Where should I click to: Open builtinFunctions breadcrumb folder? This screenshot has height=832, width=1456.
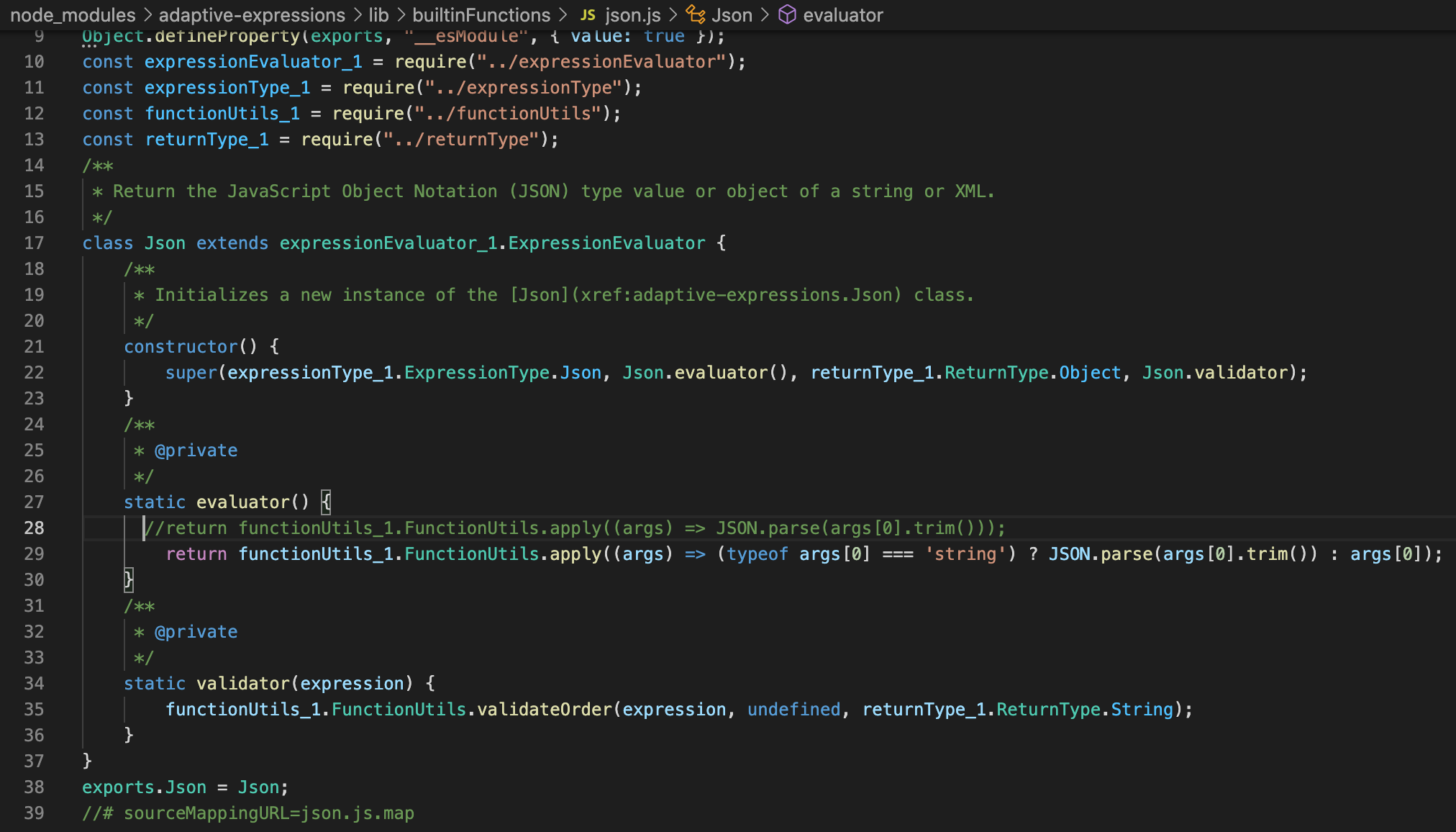point(481,15)
